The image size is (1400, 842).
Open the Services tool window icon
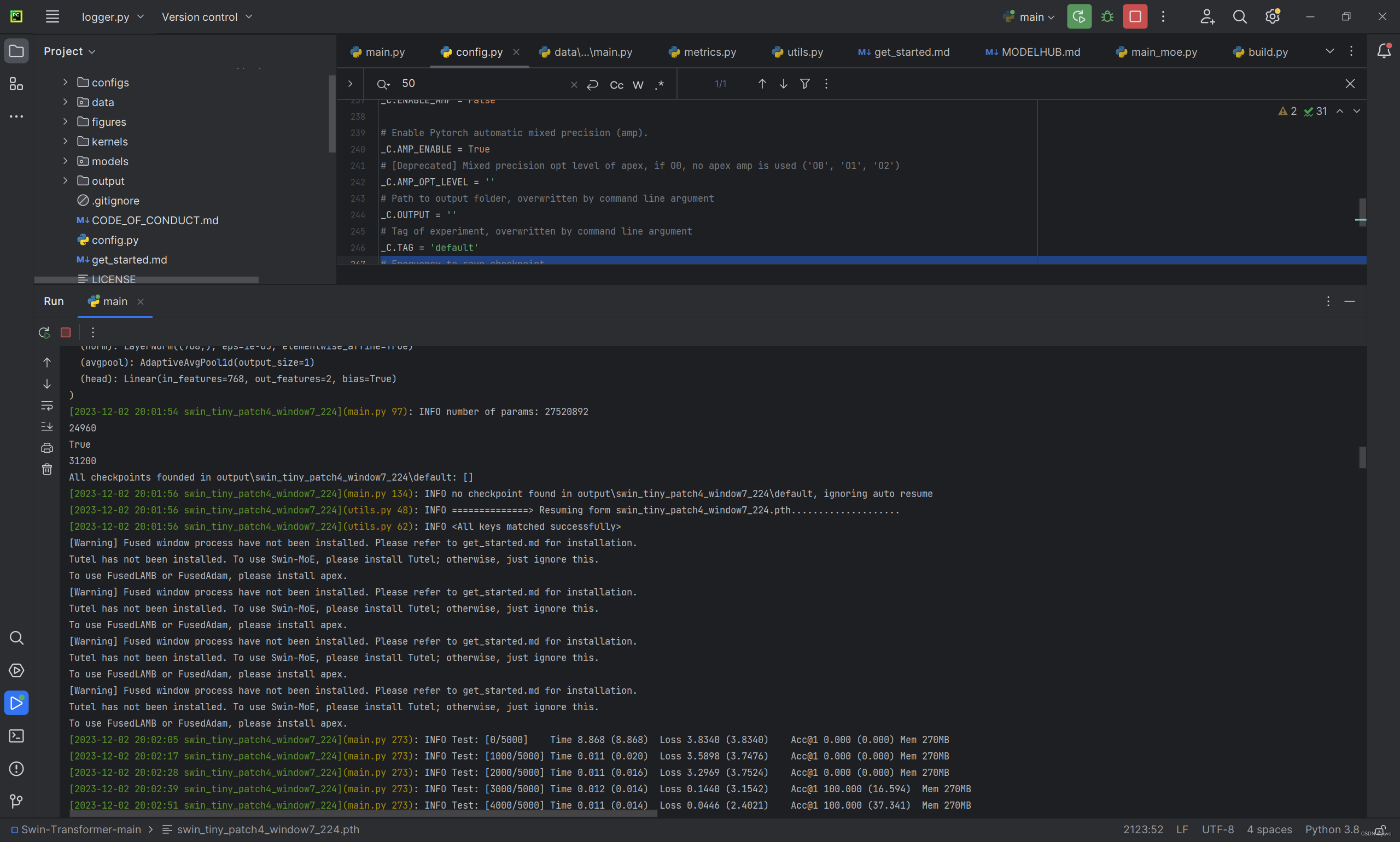(16, 670)
